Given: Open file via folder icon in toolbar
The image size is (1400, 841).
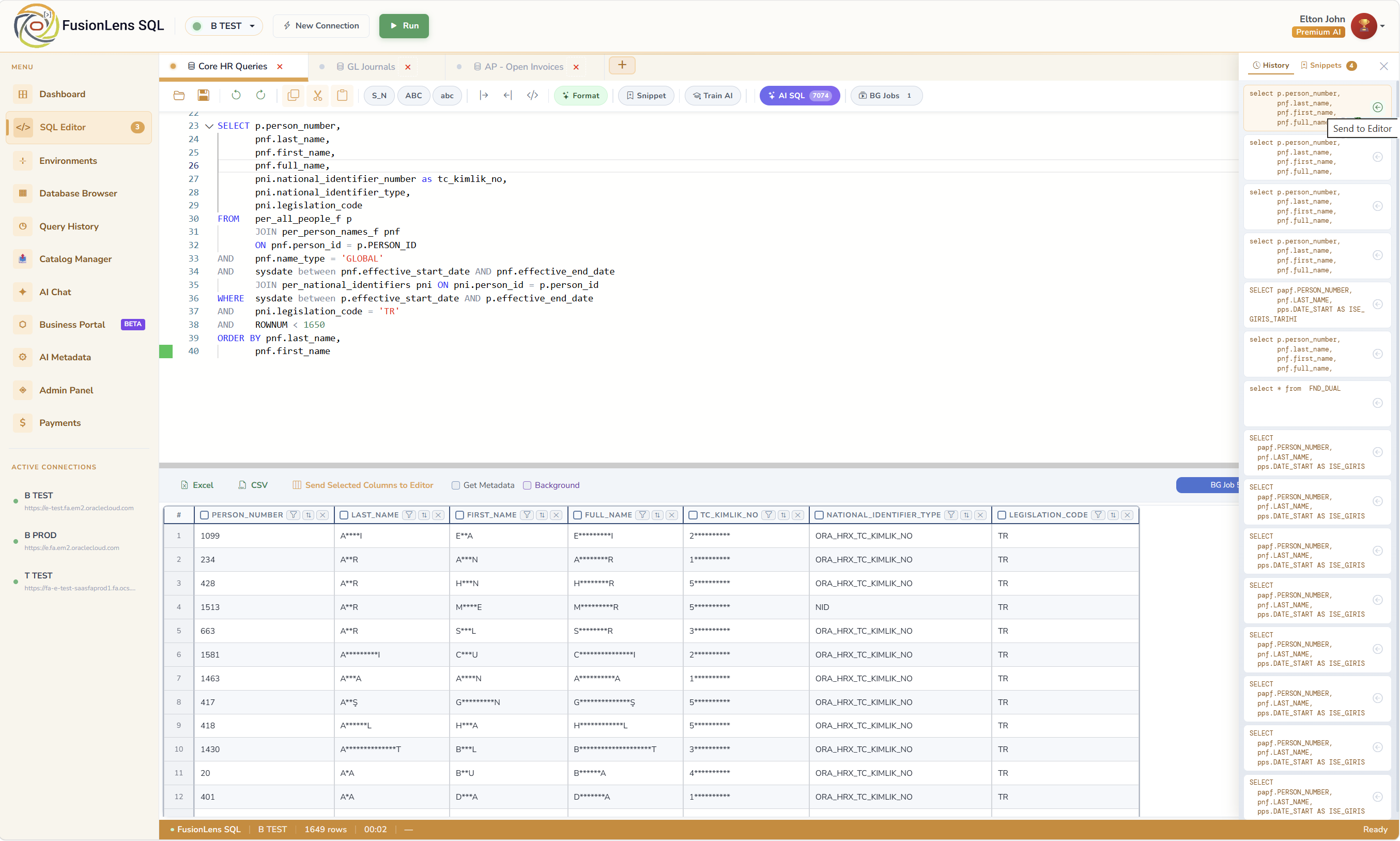Looking at the screenshot, I should coord(179,96).
